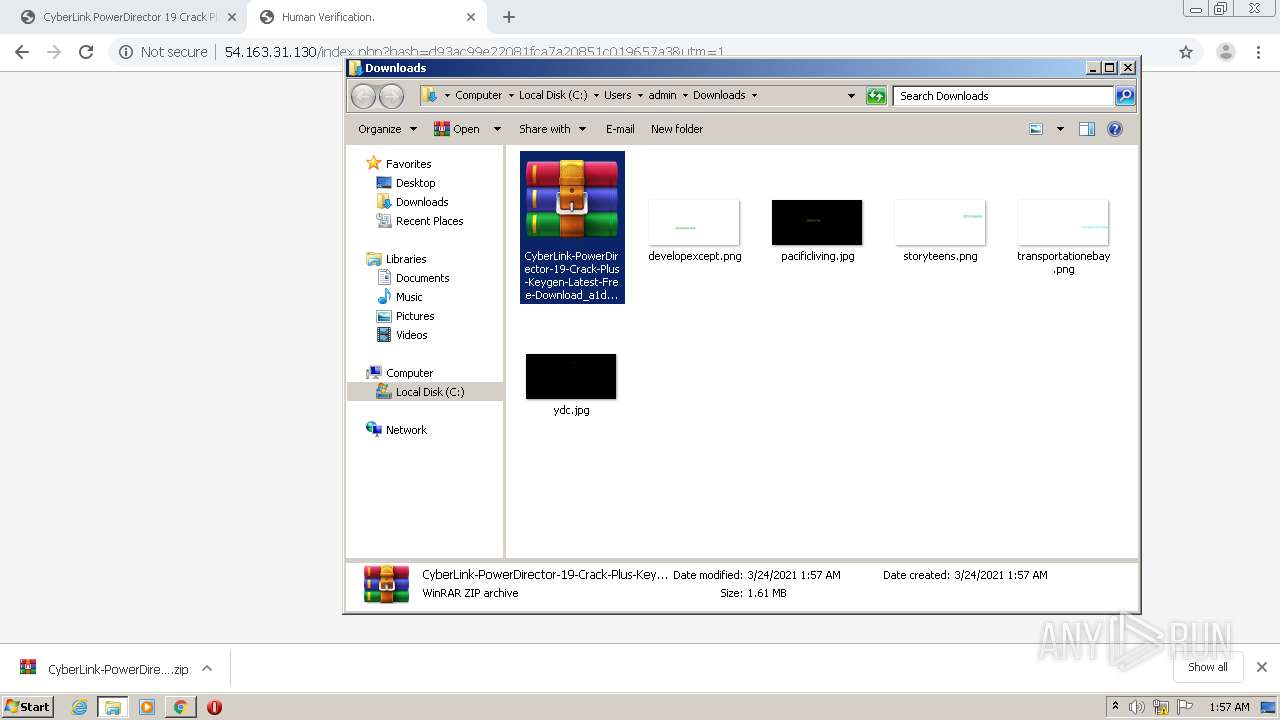
Task: Open Pictures library
Action: [414, 316]
